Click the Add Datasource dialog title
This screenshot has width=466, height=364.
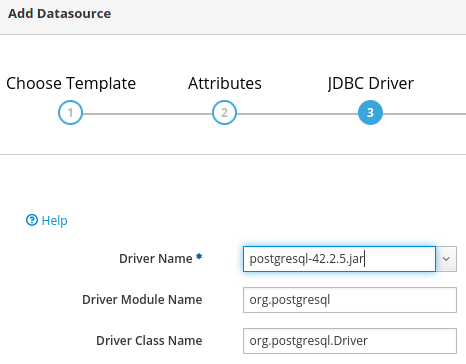click(x=60, y=14)
